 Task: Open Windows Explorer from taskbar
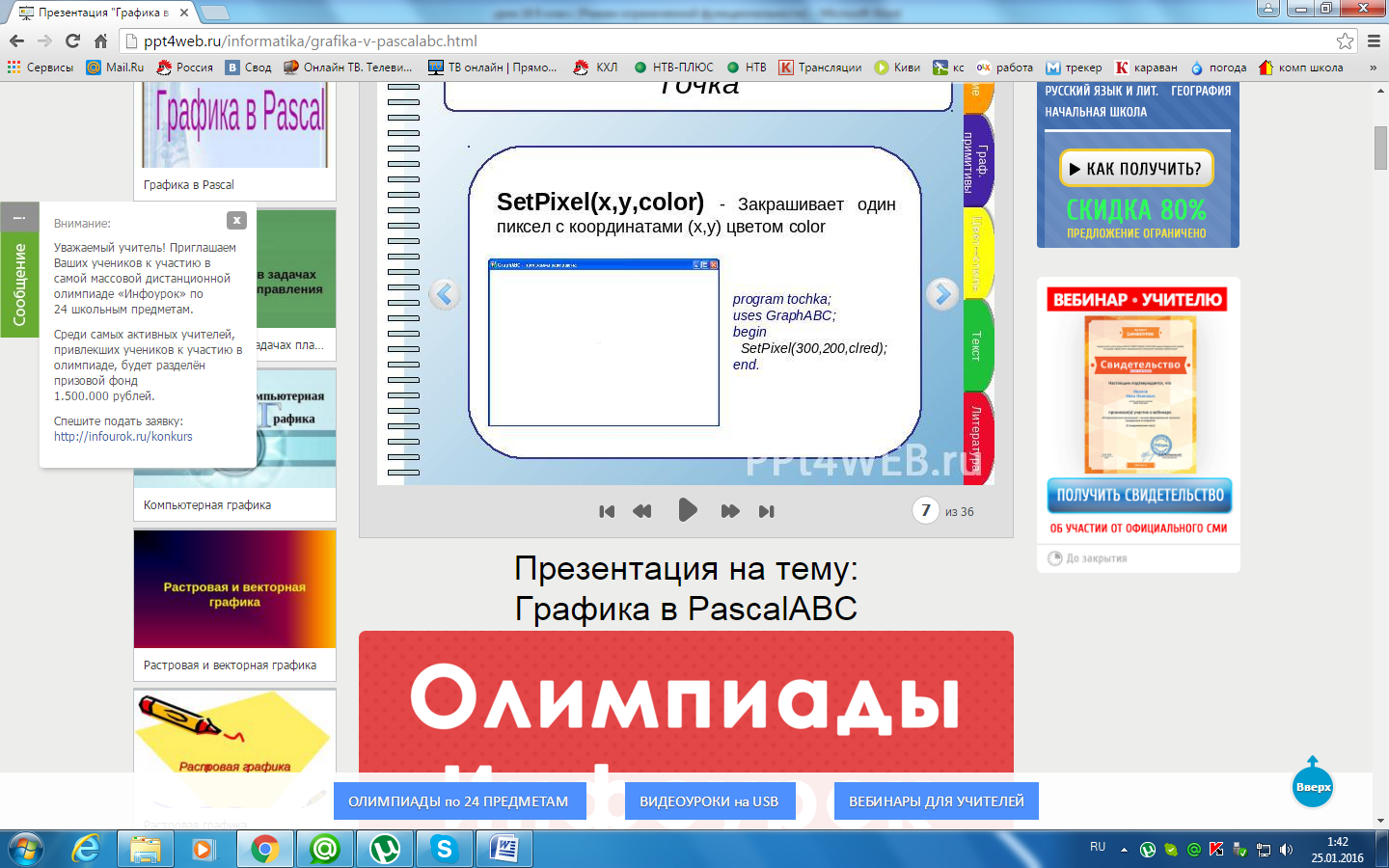[x=146, y=849]
